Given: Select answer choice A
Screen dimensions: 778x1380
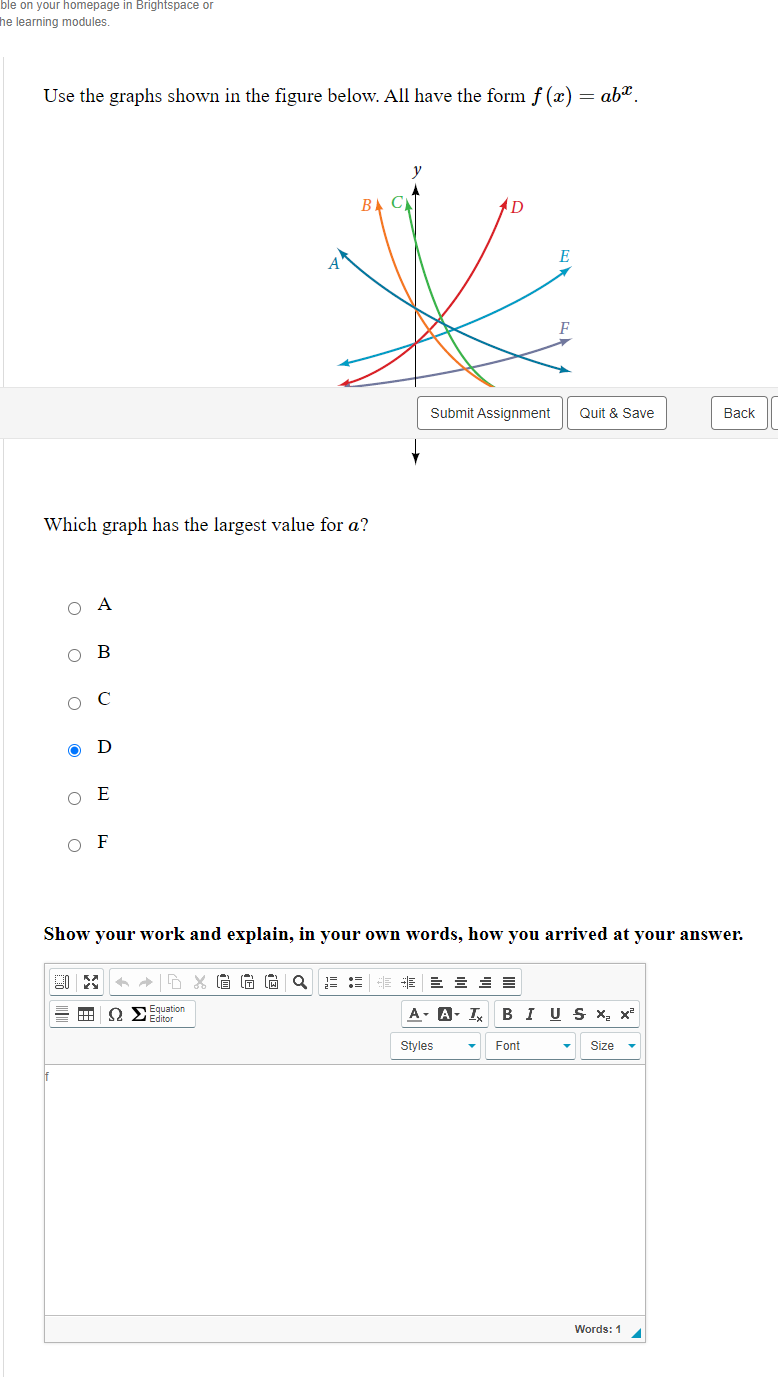Looking at the screenshot, I should (x=74, y=607).
